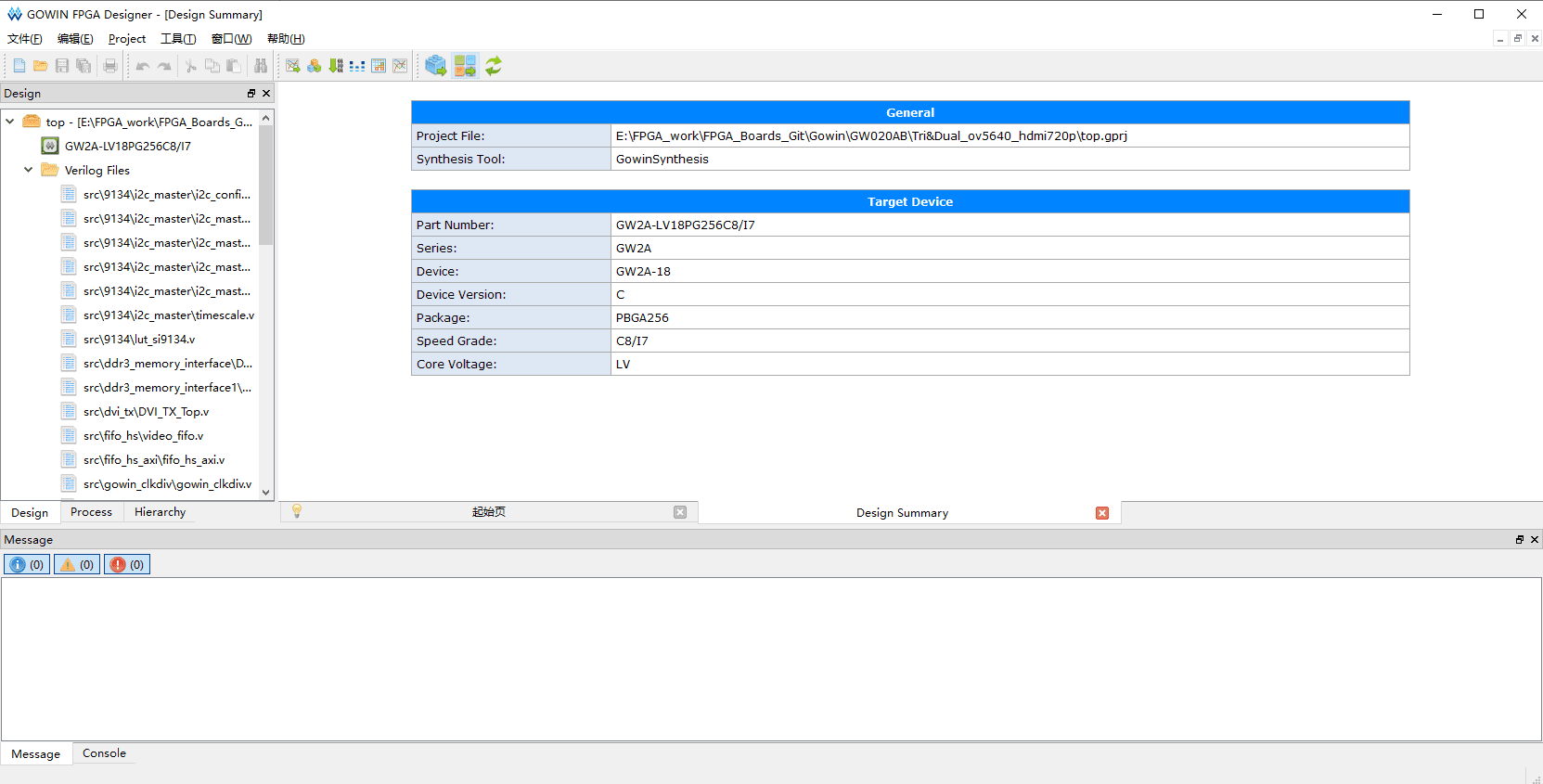Open the Project menu
The width and height of the screenshot is (1543, 784).
click(127, 39)
